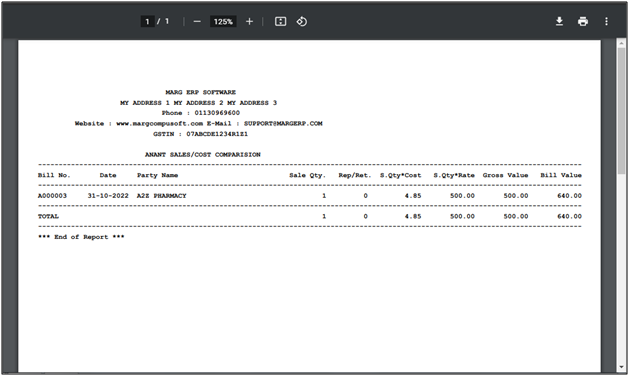The image size is (630, 376).
Task: Select the 125% zoom level field
Action: pos(223,22)
